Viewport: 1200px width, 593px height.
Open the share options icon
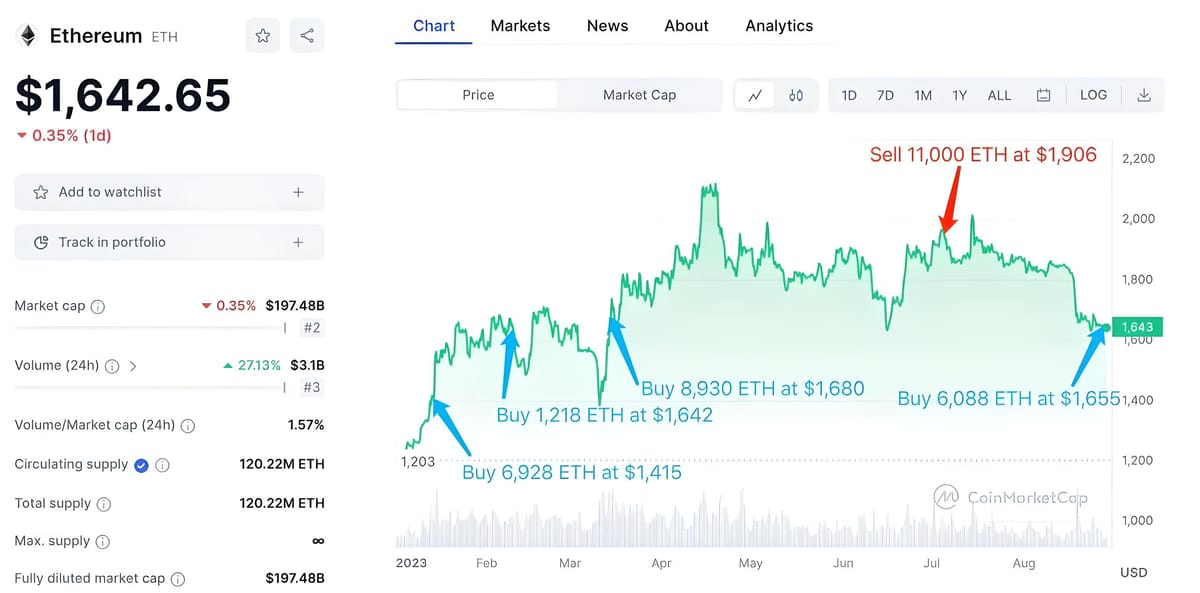click(x=306, y=35)
